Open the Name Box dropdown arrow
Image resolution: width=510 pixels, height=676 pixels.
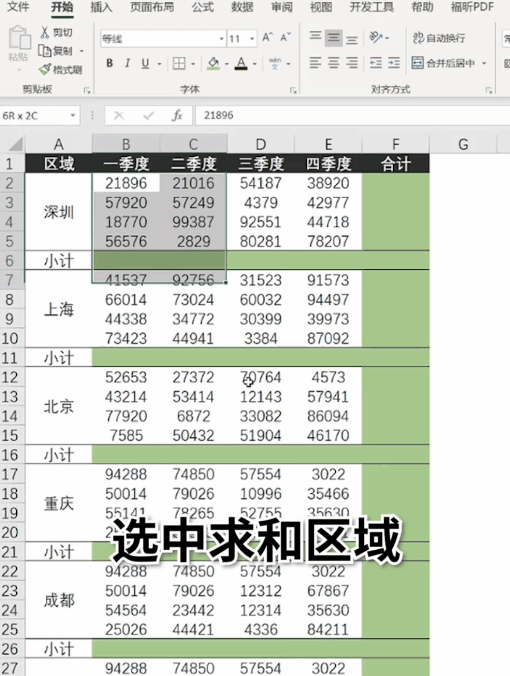(x=73, y=116)
